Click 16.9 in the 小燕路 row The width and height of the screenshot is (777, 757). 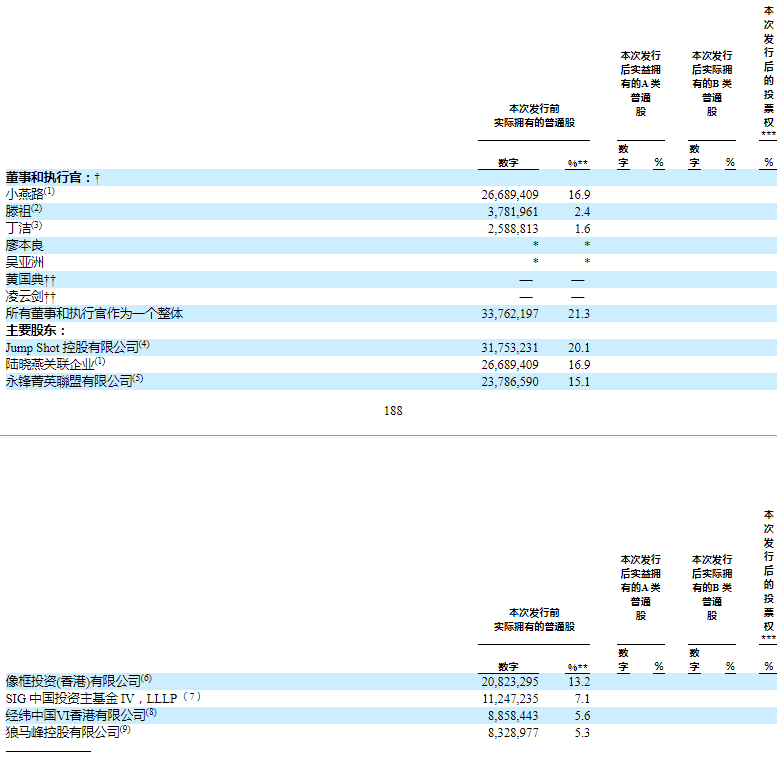point(579,195)
